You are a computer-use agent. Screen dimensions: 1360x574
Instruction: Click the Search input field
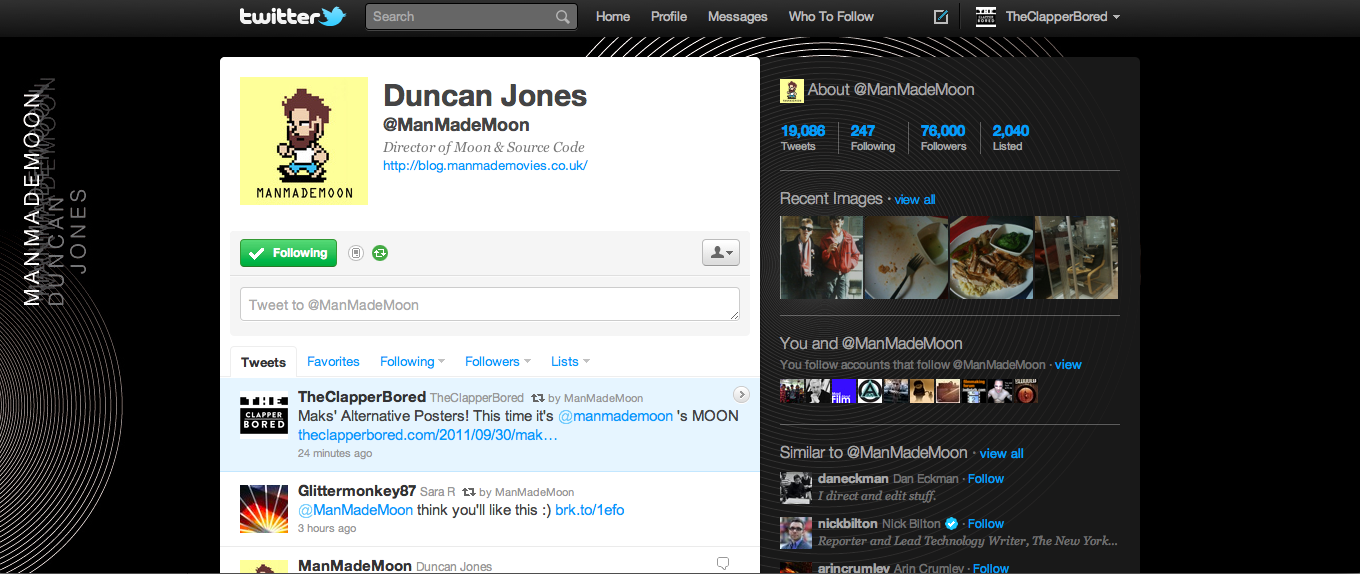[x=471, y=17]
